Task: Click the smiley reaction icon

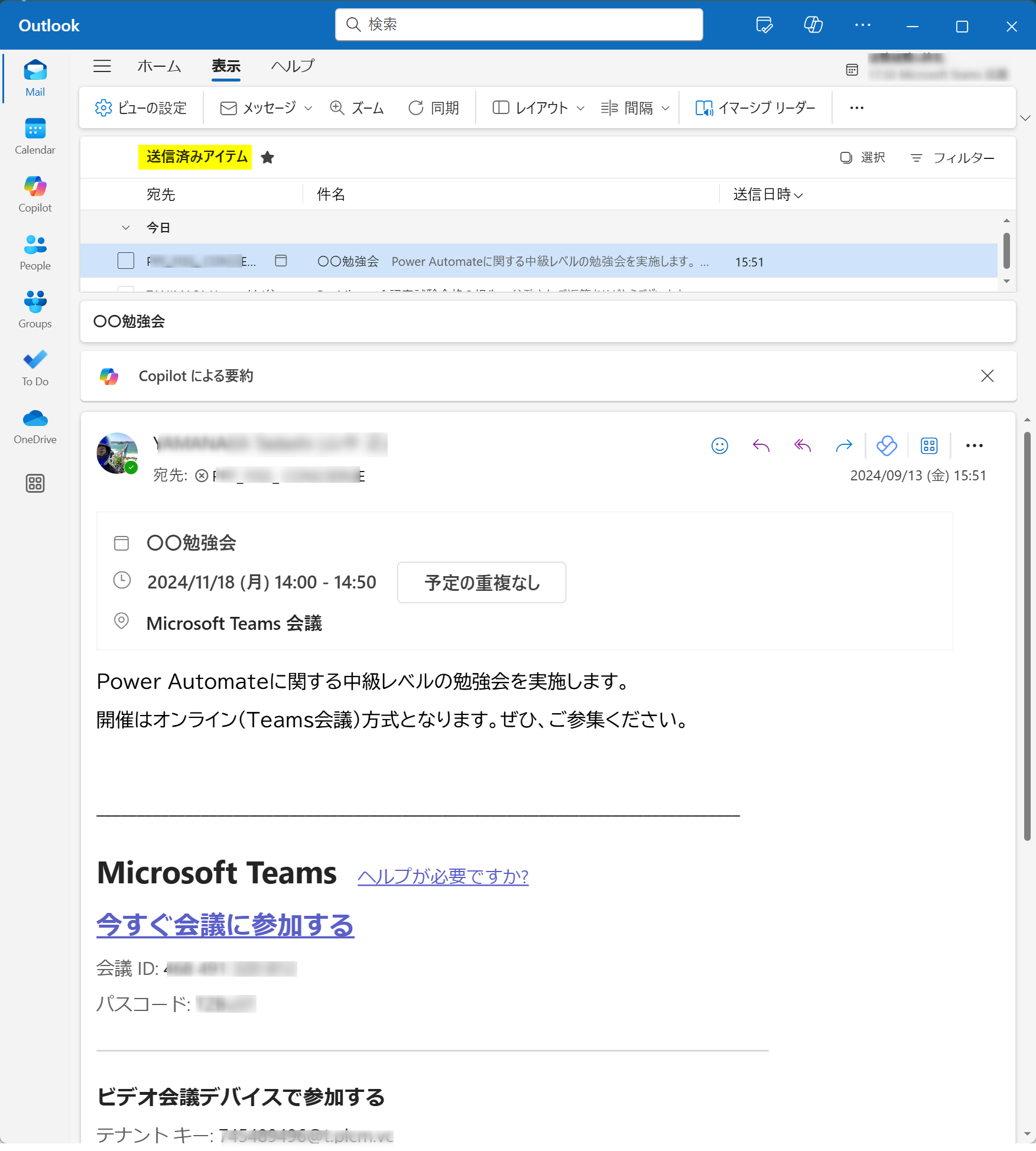Action: point(719,446)
